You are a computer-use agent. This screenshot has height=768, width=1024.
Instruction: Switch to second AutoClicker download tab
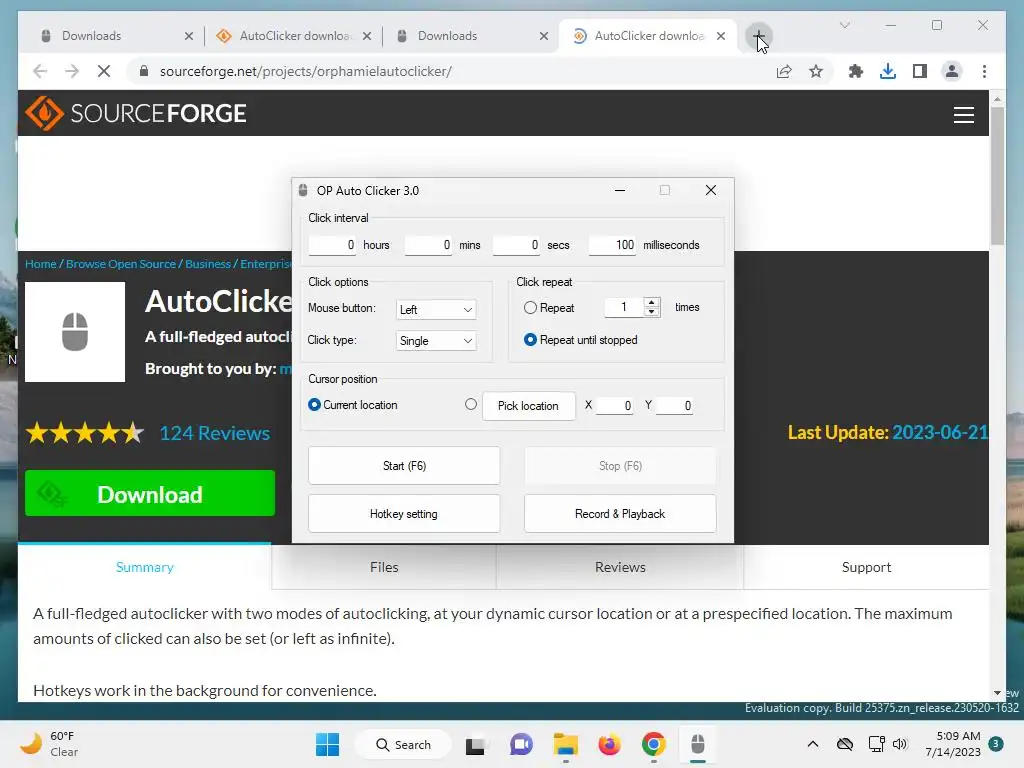pos(649,36)
